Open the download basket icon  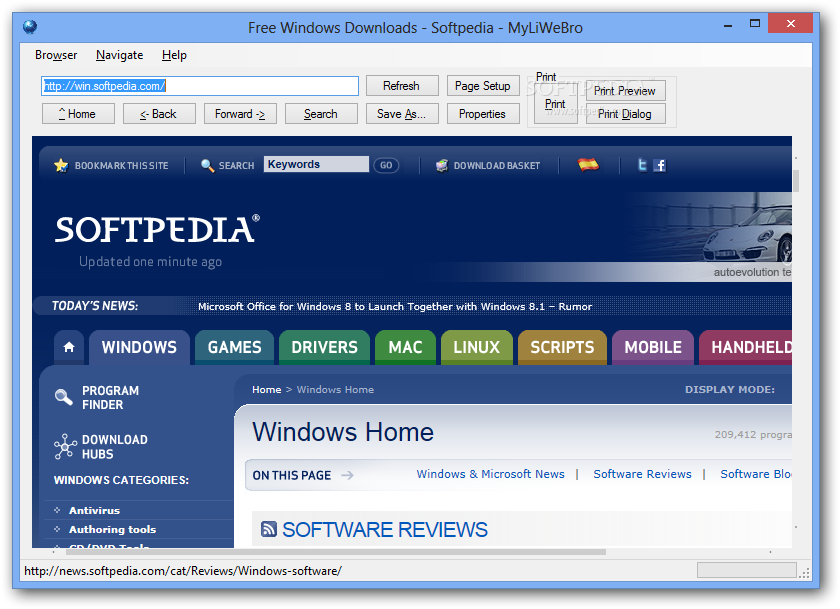coord(441,166)
